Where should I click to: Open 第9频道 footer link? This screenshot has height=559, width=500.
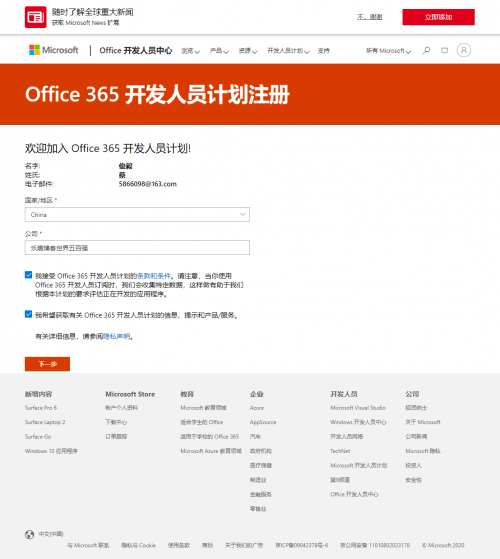340,480
